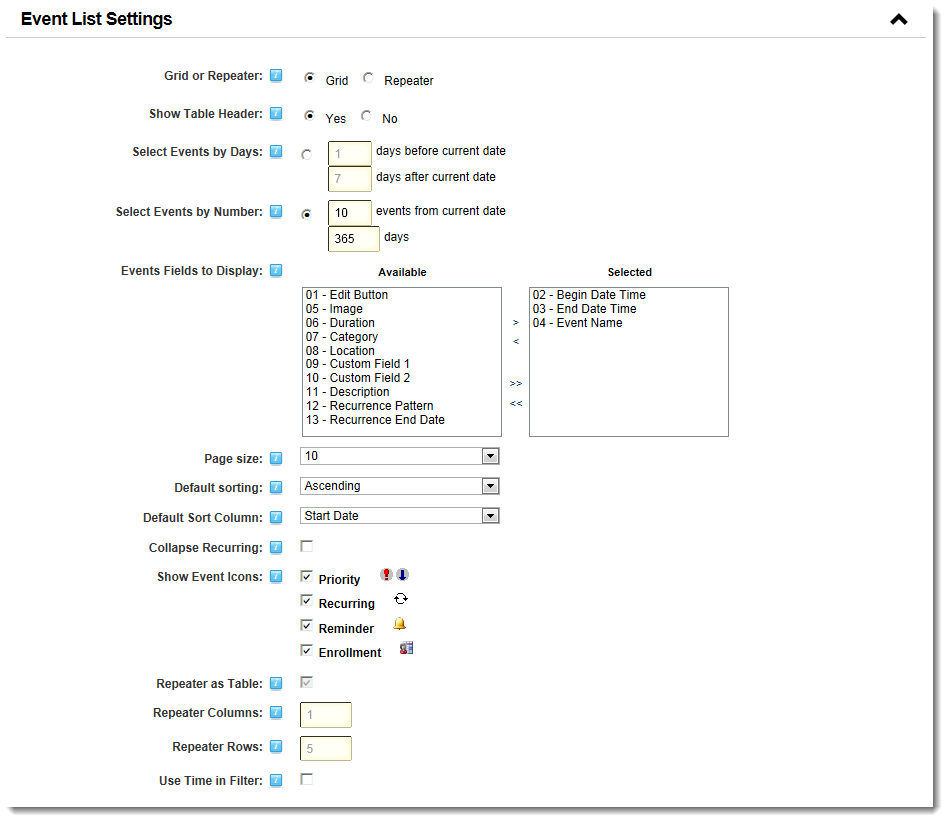The width and height of the screenshot is (948, 822).
Task: Click the help icon next to Page size
Action: pos(275,457)
